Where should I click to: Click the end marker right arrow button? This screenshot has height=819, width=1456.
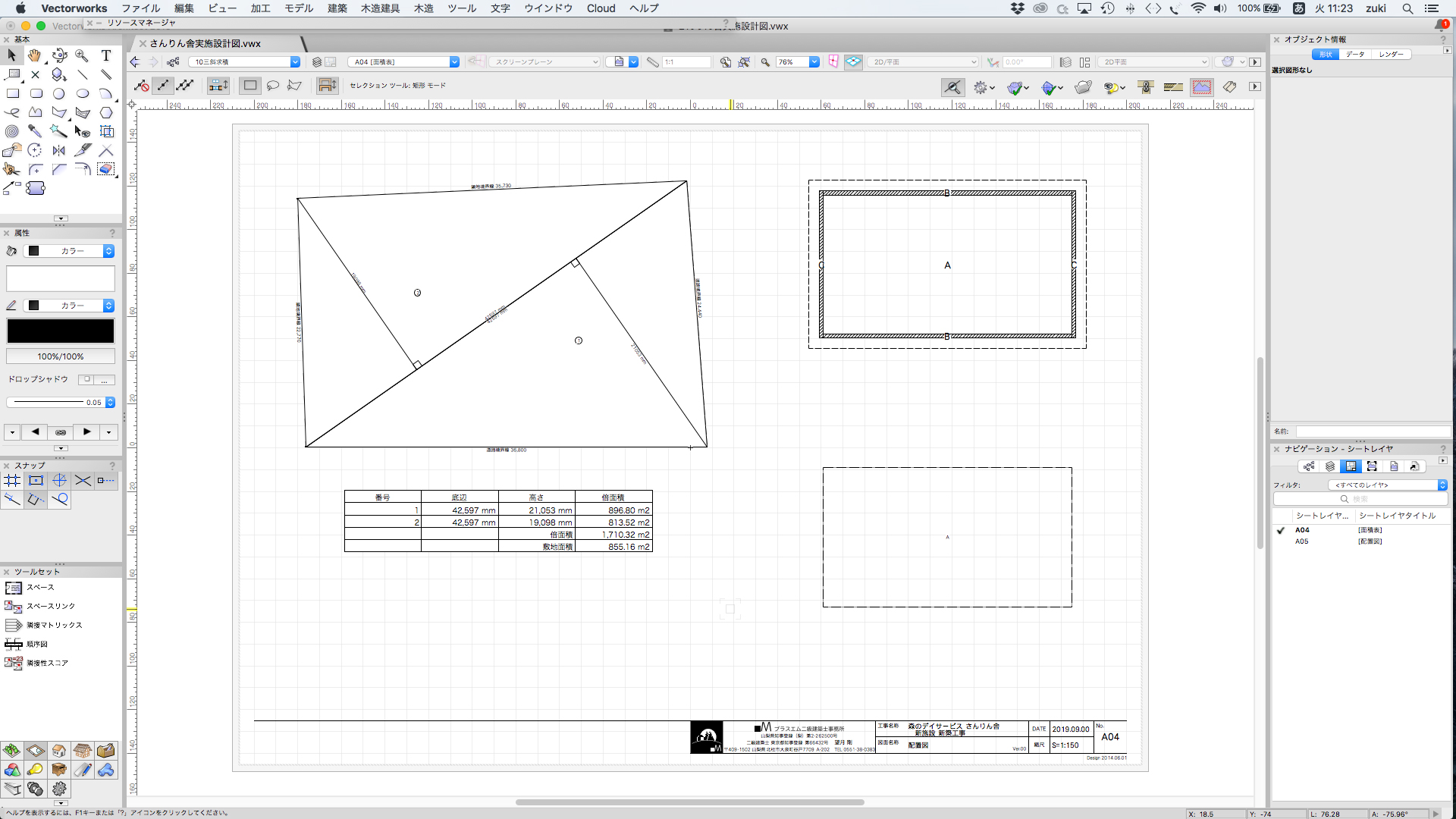point(87,432)
